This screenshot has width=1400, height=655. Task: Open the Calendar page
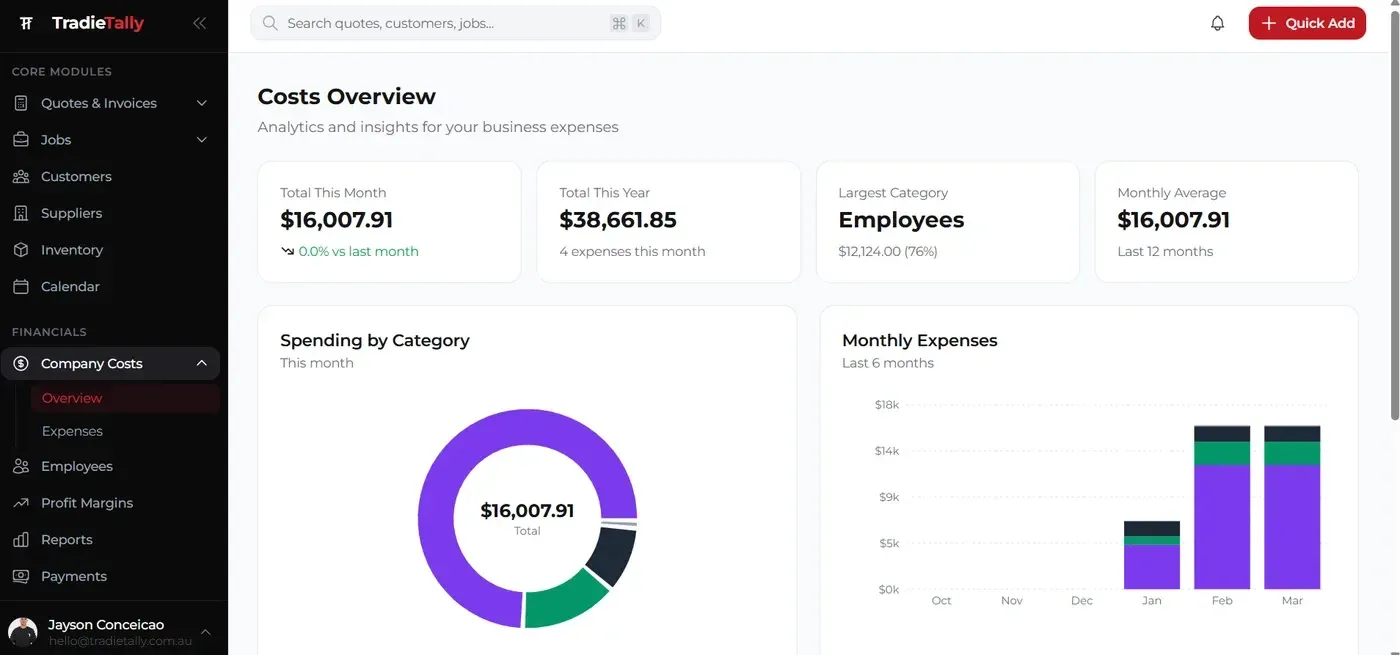pyautogui.click(x=110, y=287)
